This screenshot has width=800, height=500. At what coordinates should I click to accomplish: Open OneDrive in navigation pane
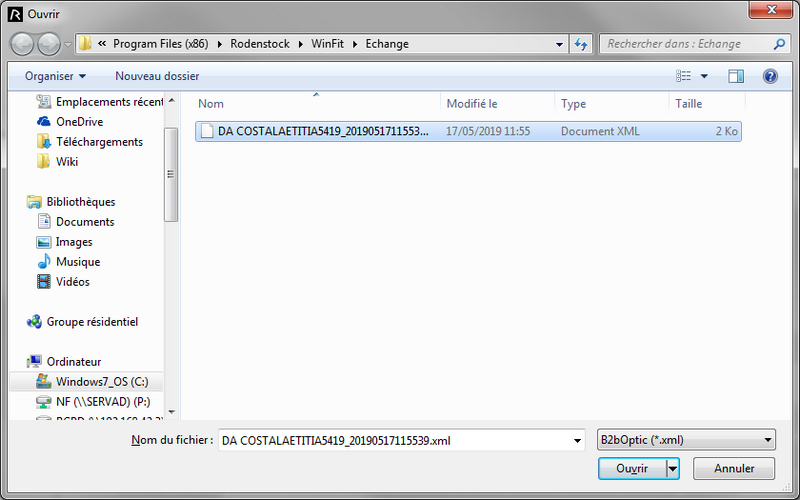tap(70, 121)
